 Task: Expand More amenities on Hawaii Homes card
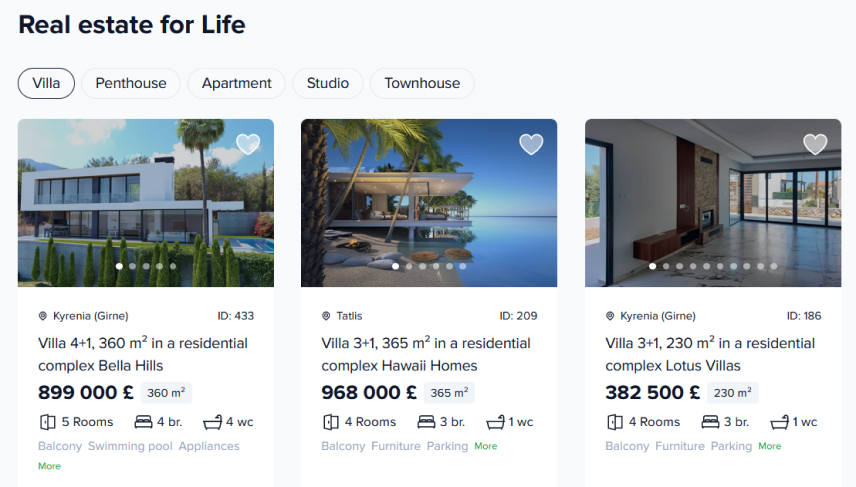coord(485,446)
